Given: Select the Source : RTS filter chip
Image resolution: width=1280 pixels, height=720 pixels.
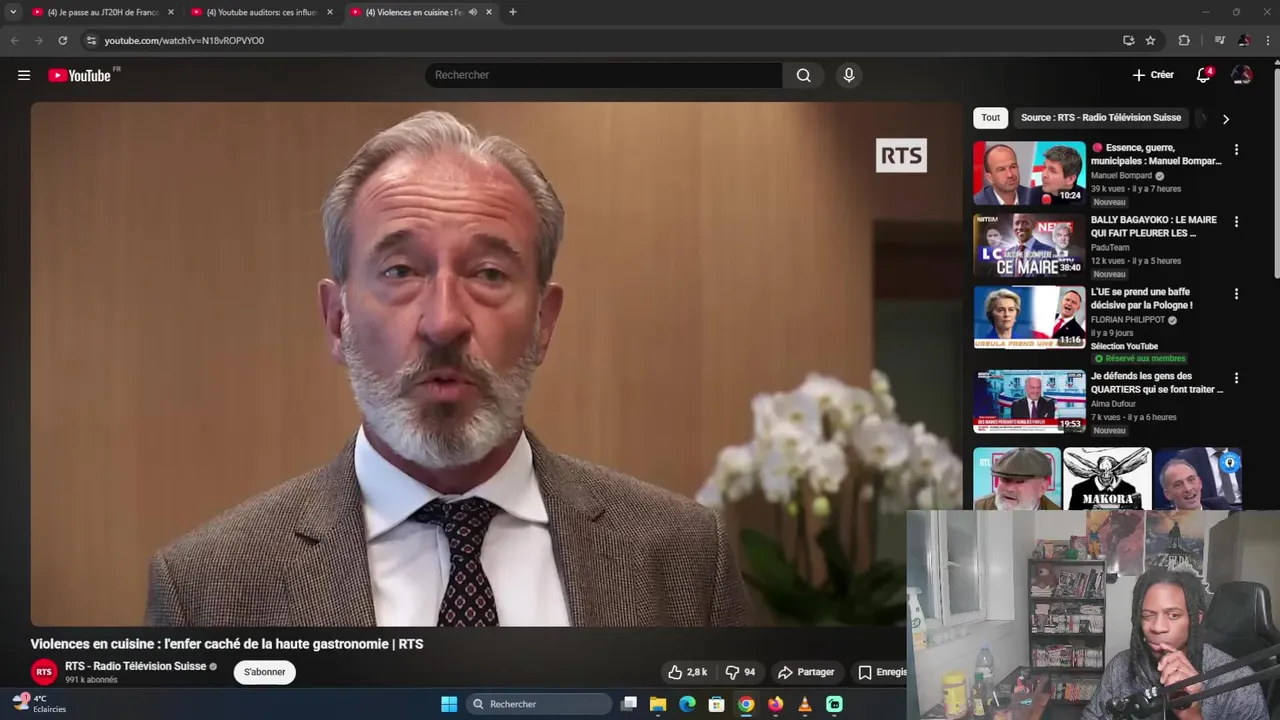Looking at the screenshot, I should tap(1101, 118).
